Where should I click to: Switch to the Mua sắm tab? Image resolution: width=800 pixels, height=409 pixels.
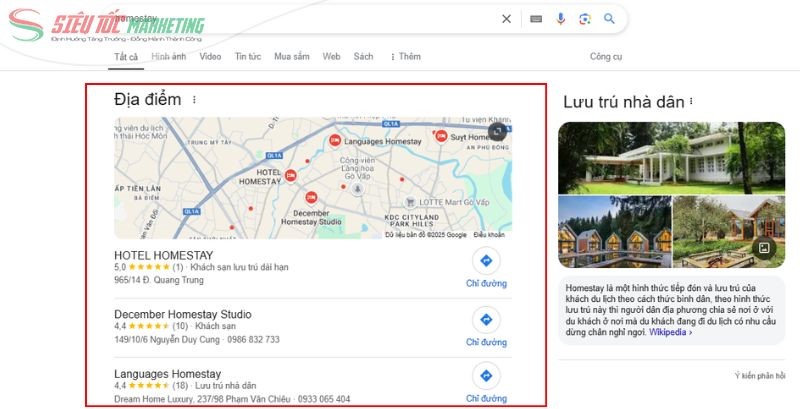coord(292,57)
